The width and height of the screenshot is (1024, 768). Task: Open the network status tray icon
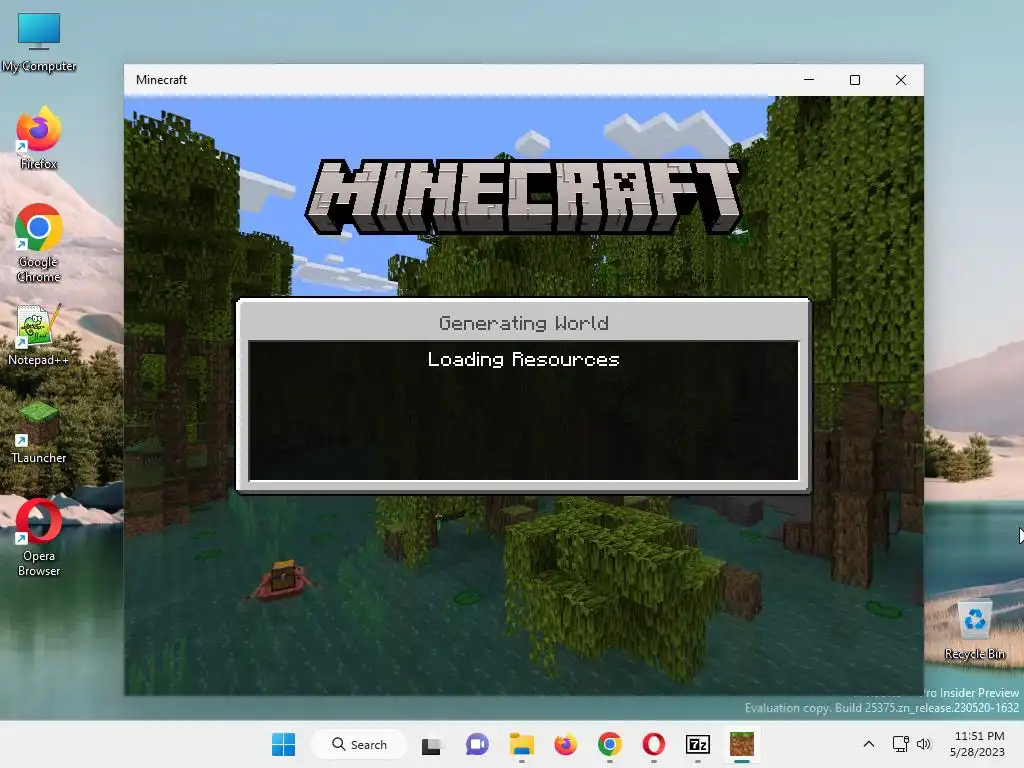pos(901,744)
